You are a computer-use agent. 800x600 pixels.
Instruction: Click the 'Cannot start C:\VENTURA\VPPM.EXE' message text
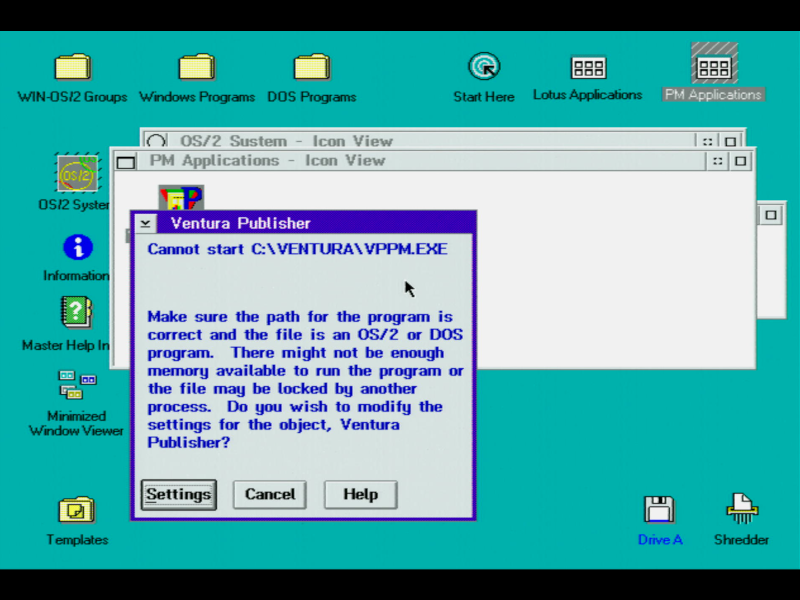point(297,249)
